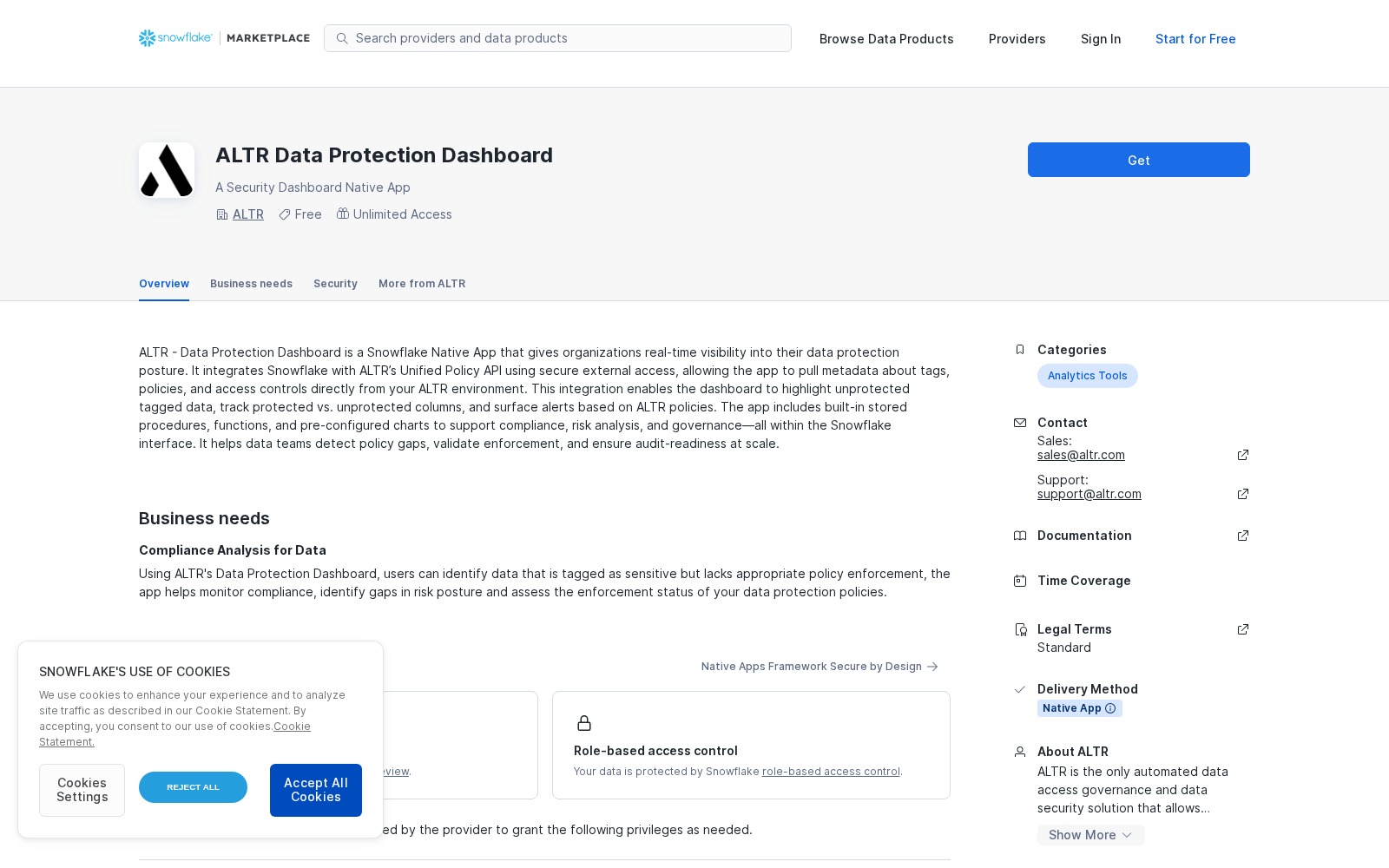
Task: Focus the search providers input field
Action: click(557, 38)
